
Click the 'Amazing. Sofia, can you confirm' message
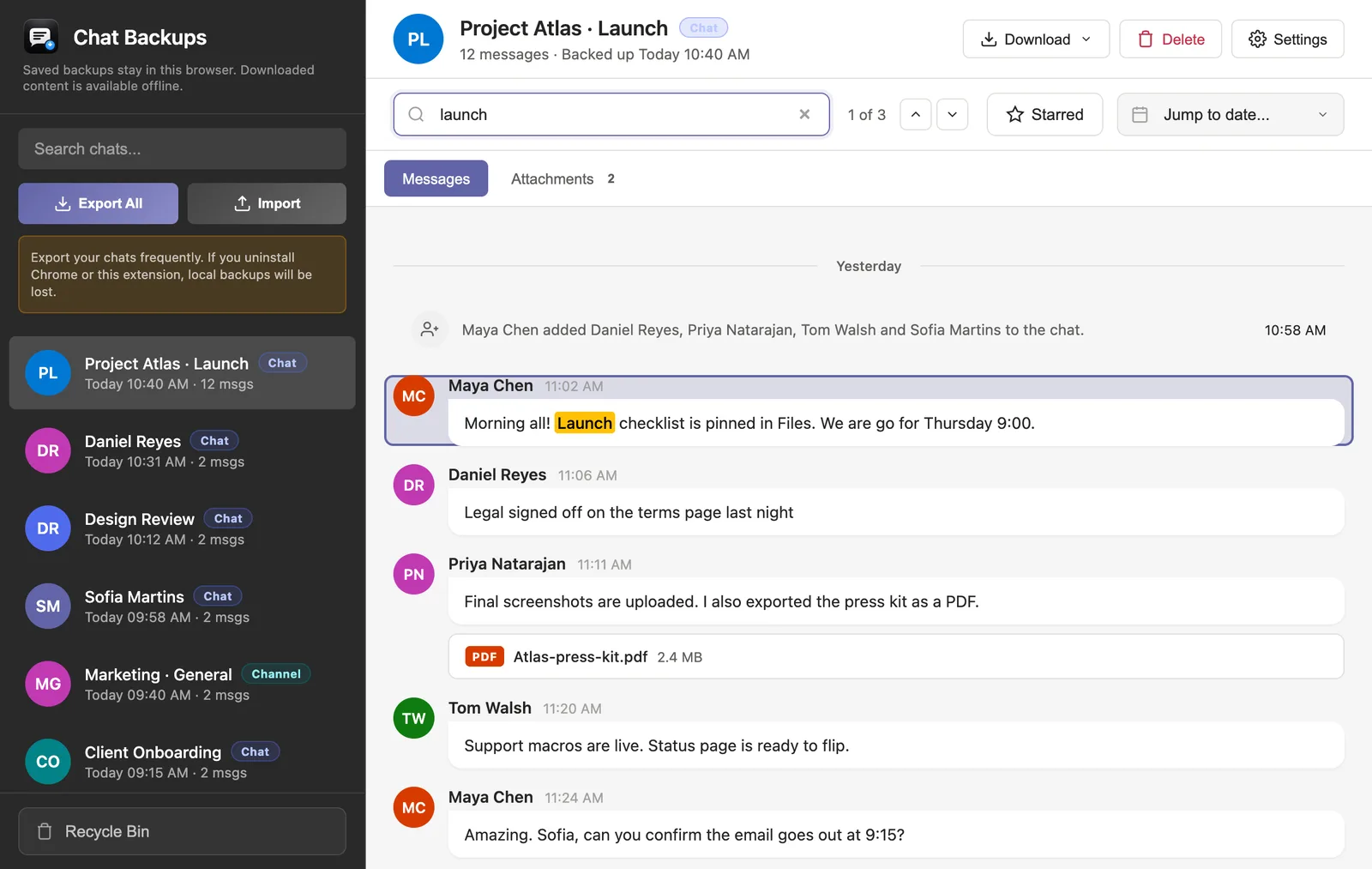tap(896, 835)
